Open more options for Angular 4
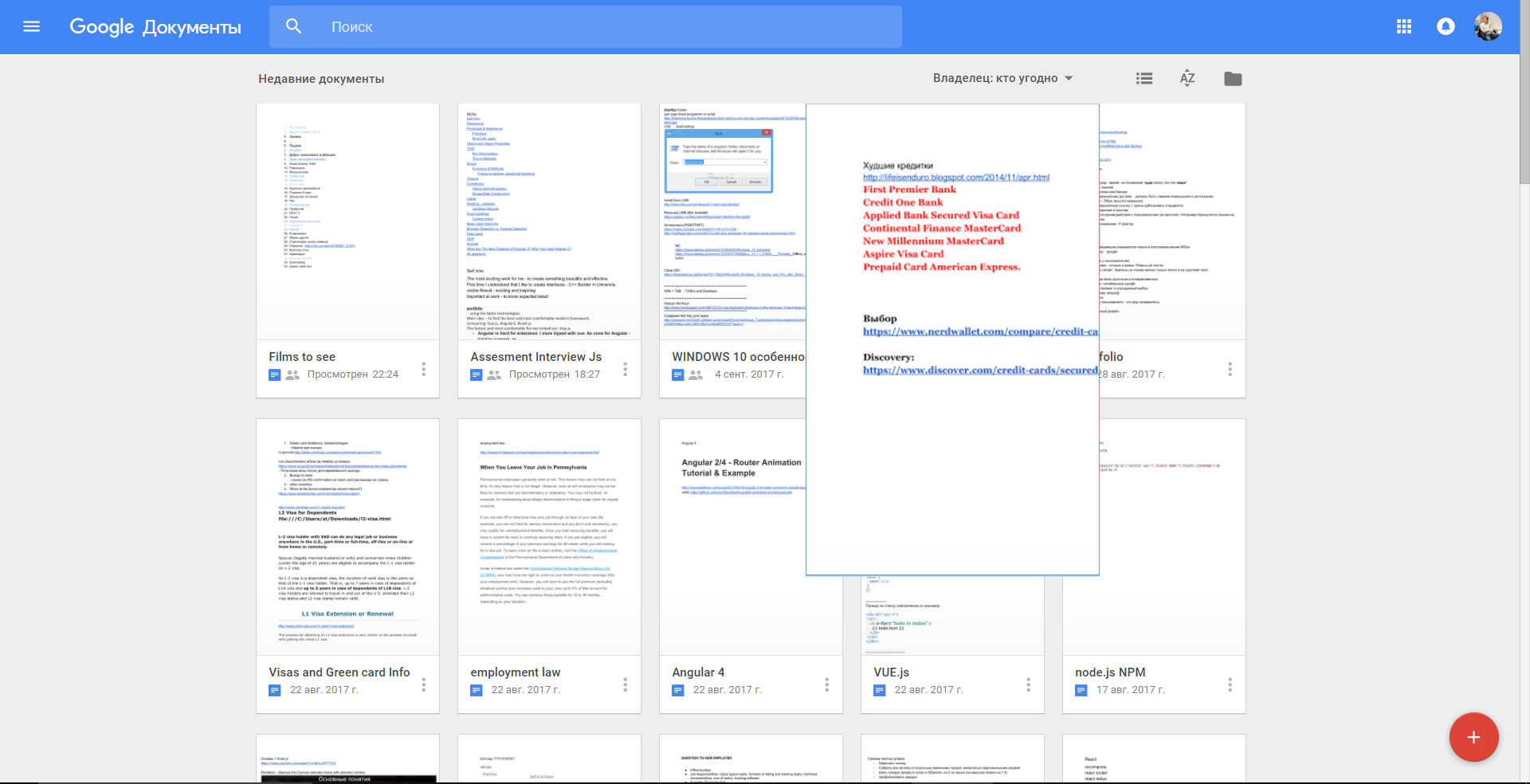This screenshot has width=1530, height=784. [x=826, y=684]
